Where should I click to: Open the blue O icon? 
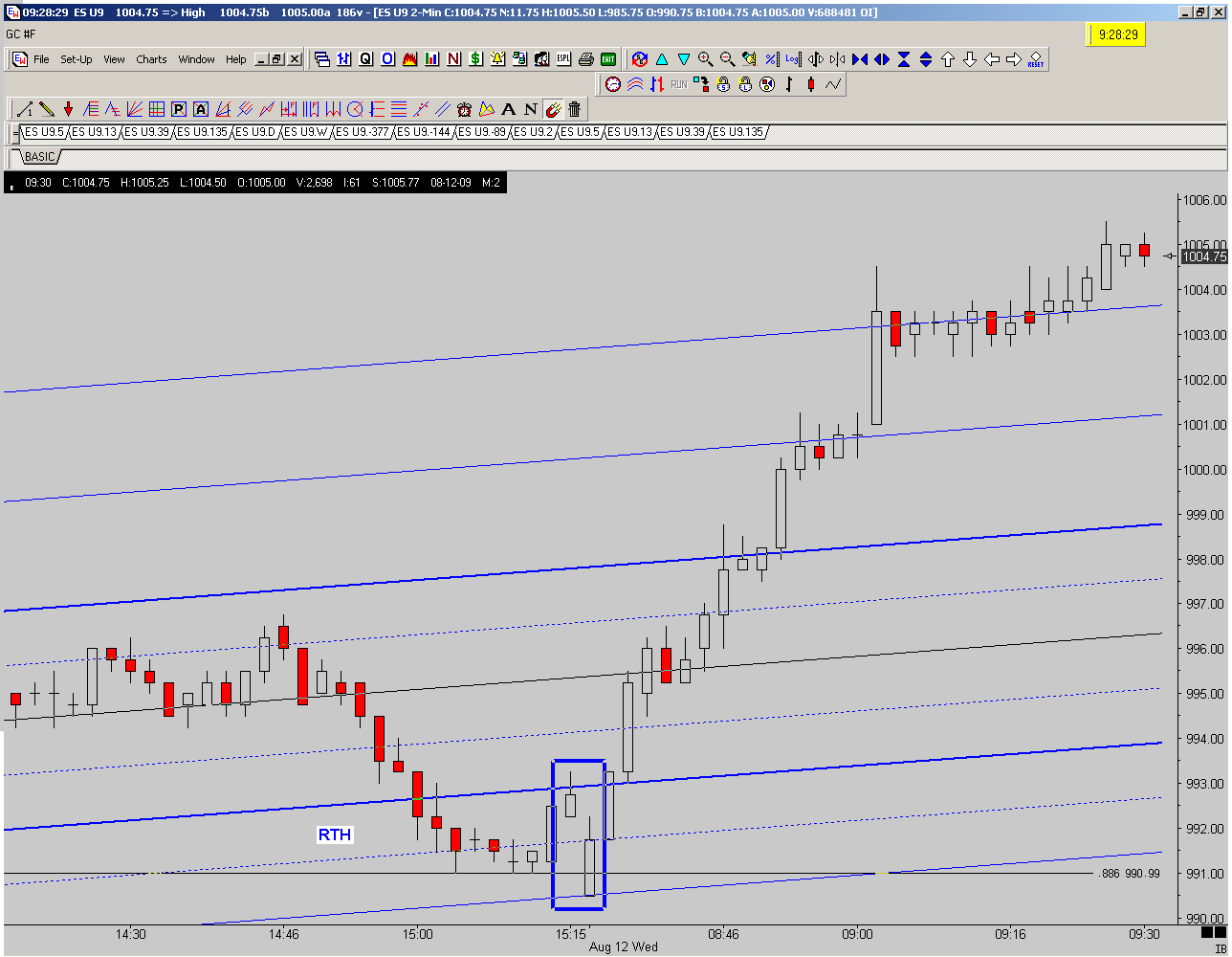pos(387,58)
